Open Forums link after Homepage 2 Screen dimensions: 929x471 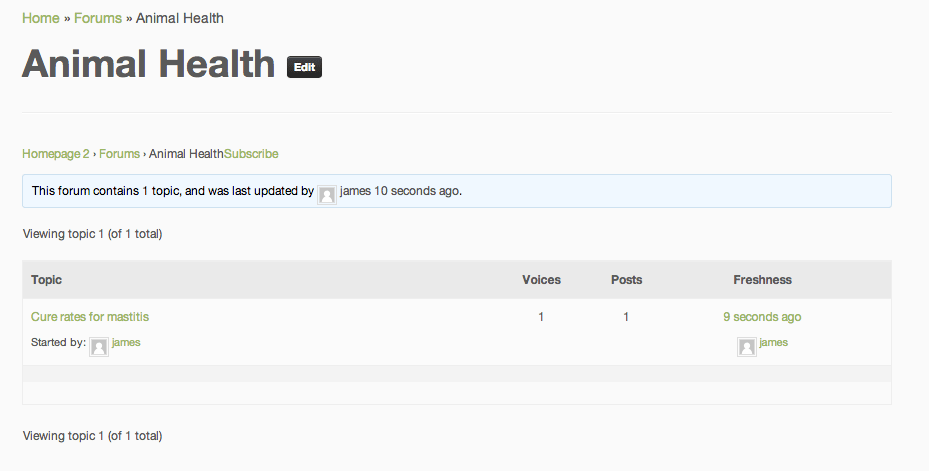(119, 154)
